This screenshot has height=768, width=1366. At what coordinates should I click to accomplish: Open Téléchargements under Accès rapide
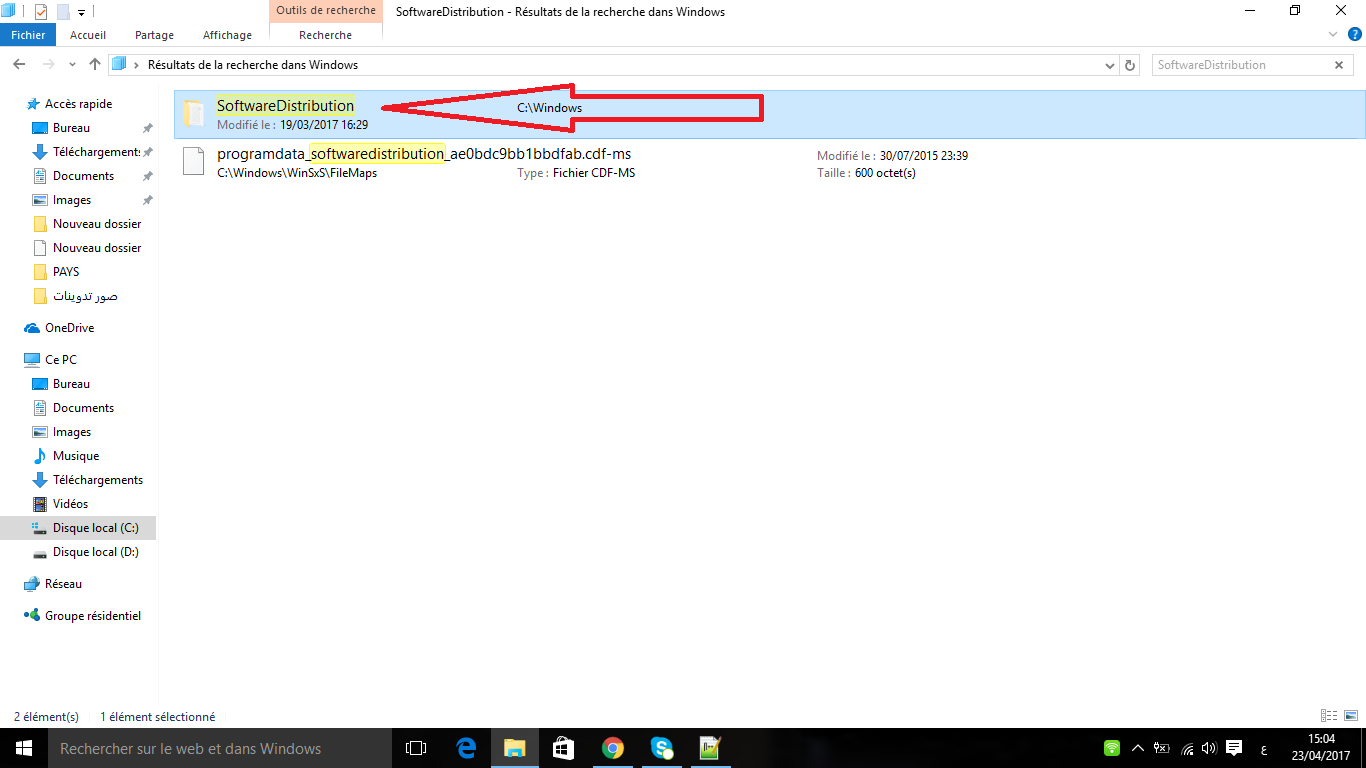pyautogui.click(x=96, y=152)
